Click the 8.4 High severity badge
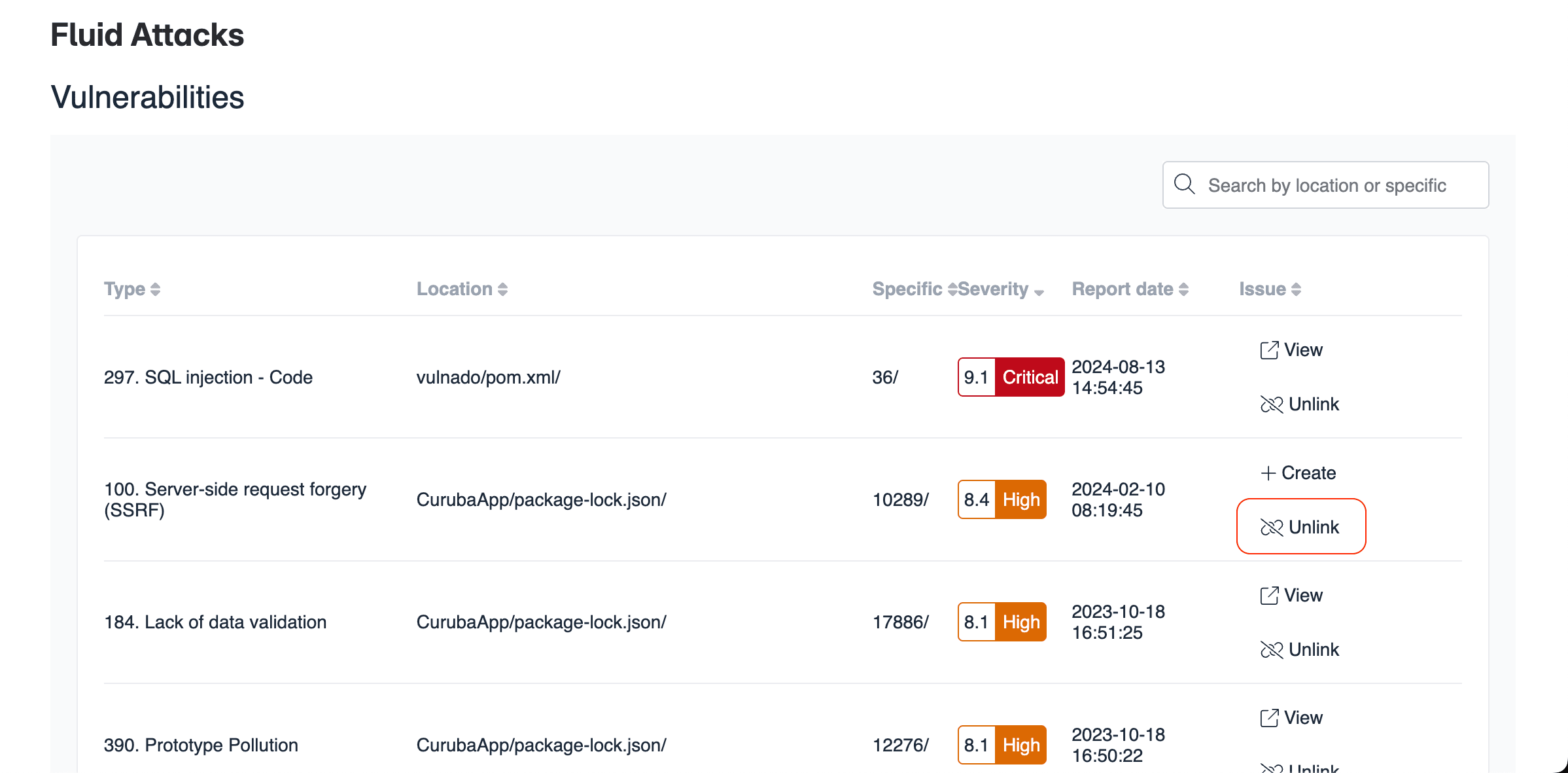Viewport: 1568px width, 773px height. (1002, 499)
